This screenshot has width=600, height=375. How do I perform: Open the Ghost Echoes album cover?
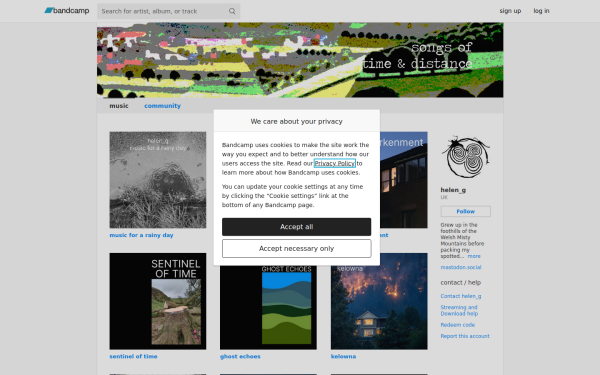coord(268,307)
